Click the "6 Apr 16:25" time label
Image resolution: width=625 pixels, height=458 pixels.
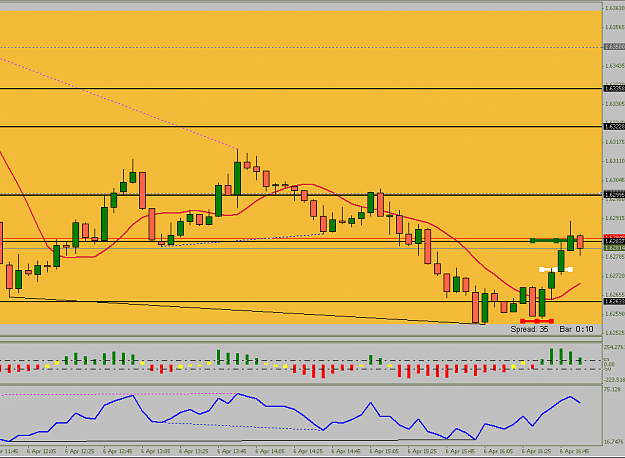tap(537, 451)
